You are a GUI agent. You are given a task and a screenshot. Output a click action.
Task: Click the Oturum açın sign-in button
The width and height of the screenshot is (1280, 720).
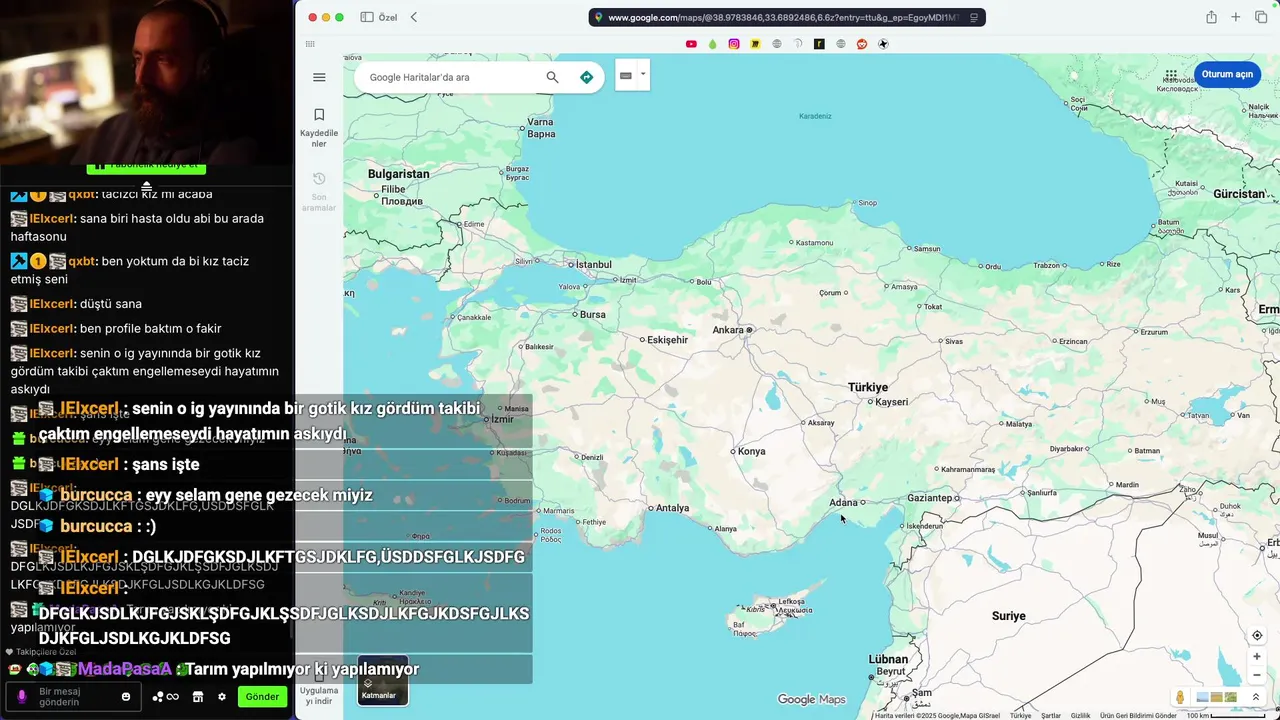coord(1227,75)
